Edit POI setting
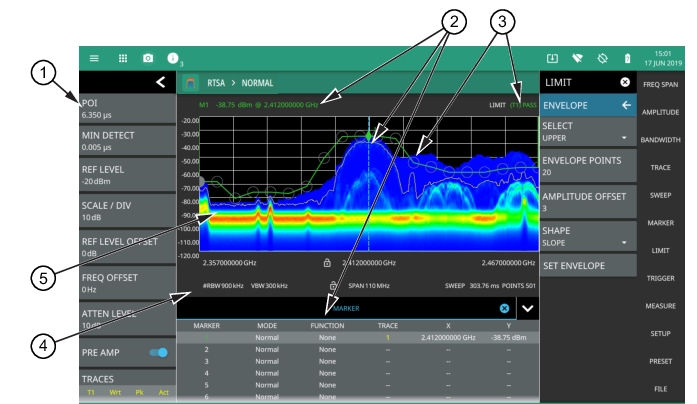This screenshot has height=404, width=697. [x=128, y=108]
